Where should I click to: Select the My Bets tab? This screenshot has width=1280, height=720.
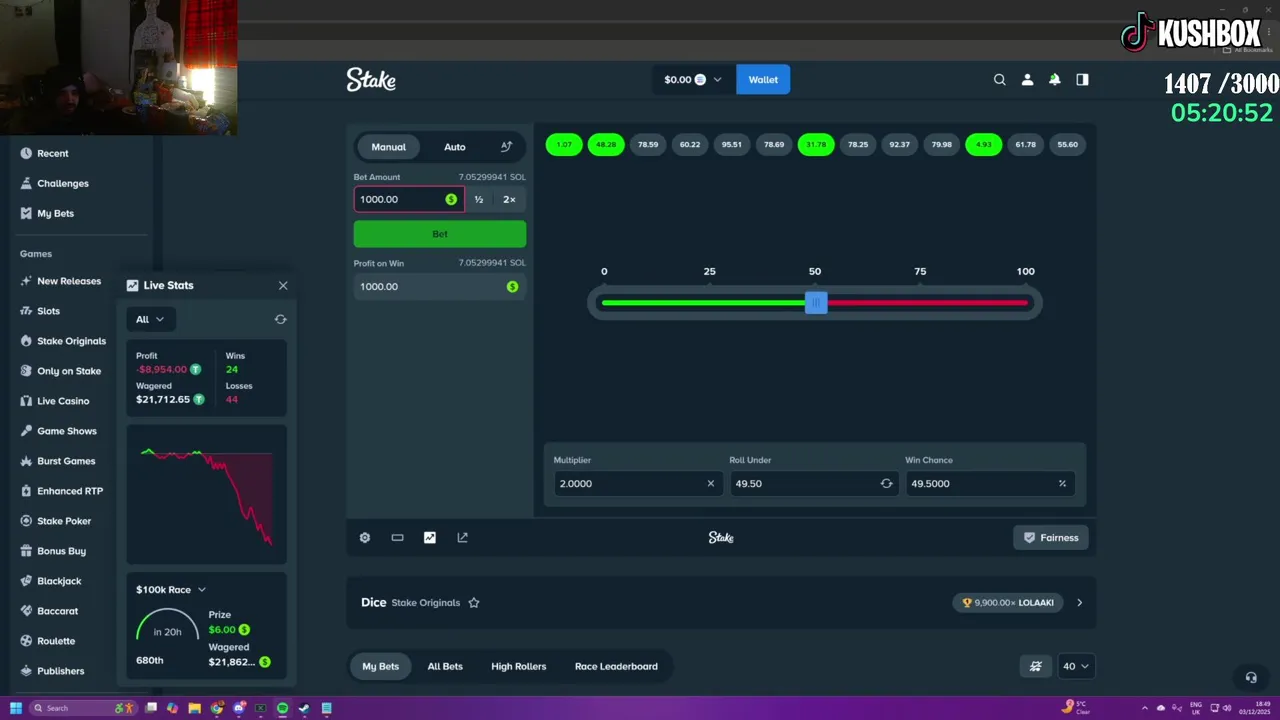[x=381, y=666]
